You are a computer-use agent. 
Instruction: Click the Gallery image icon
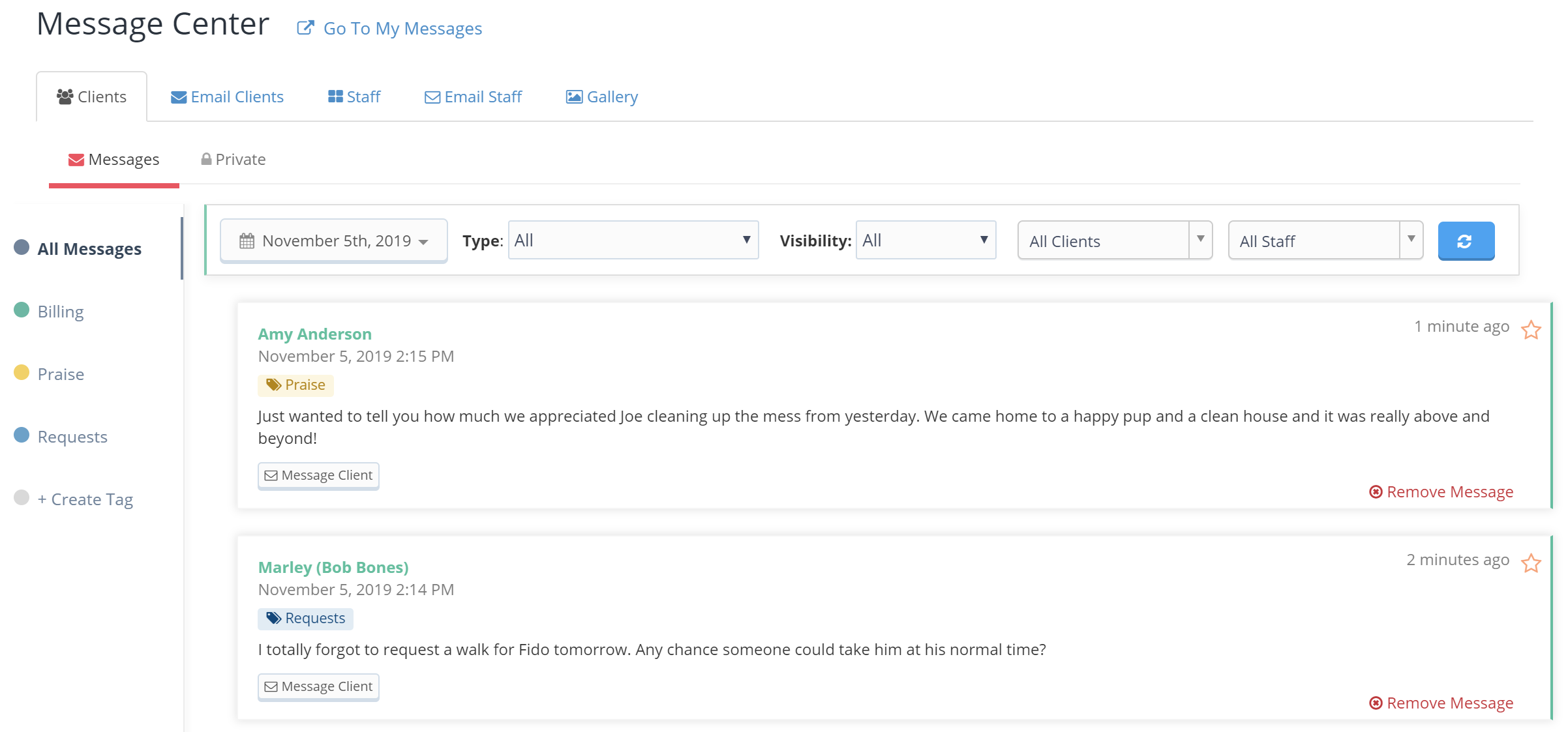[573, 96]
